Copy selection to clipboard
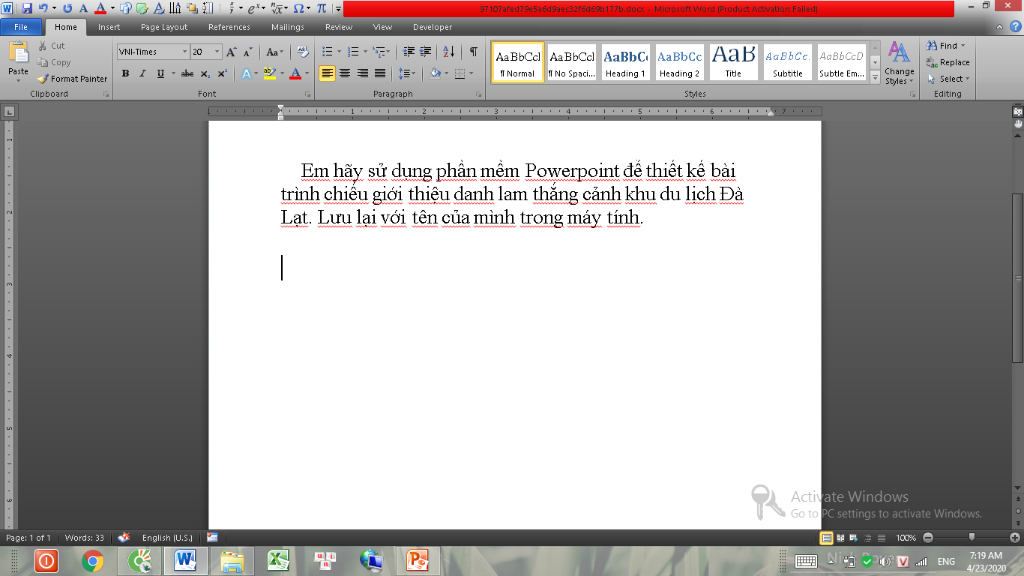The height and width of the screenshot is (576, 1024). (x=54, y=62)
